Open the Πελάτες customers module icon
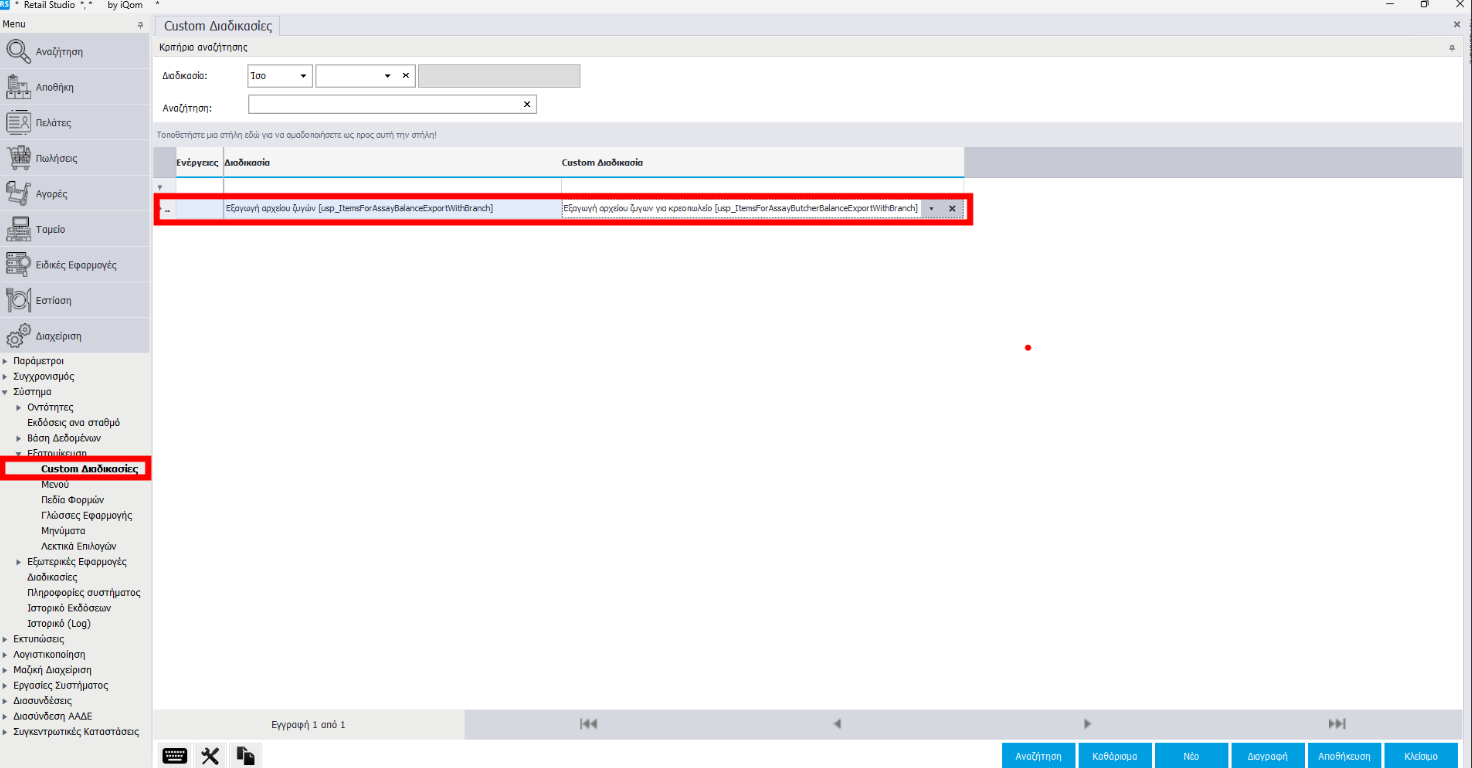 click(19, 122)
